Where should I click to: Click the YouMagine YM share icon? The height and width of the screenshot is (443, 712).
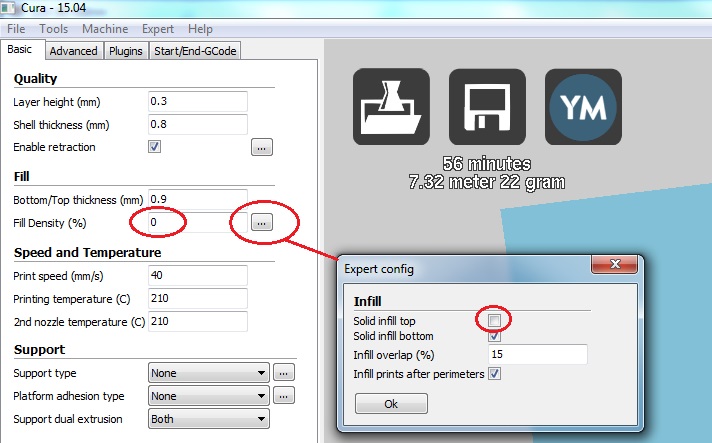click(583, 107)
